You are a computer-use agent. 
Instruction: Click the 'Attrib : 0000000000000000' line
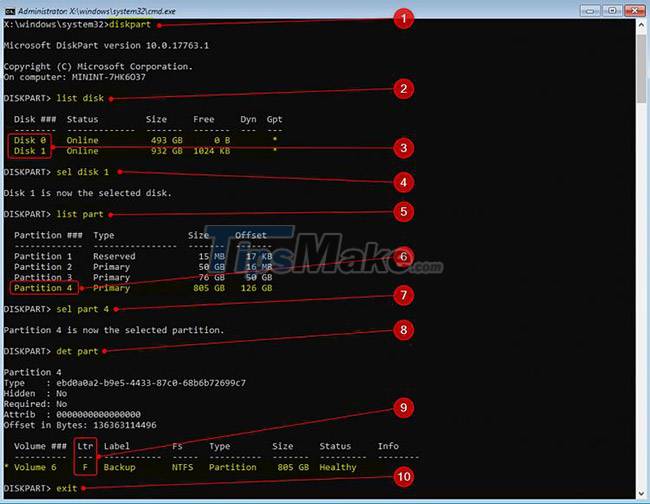click(72, 414)
